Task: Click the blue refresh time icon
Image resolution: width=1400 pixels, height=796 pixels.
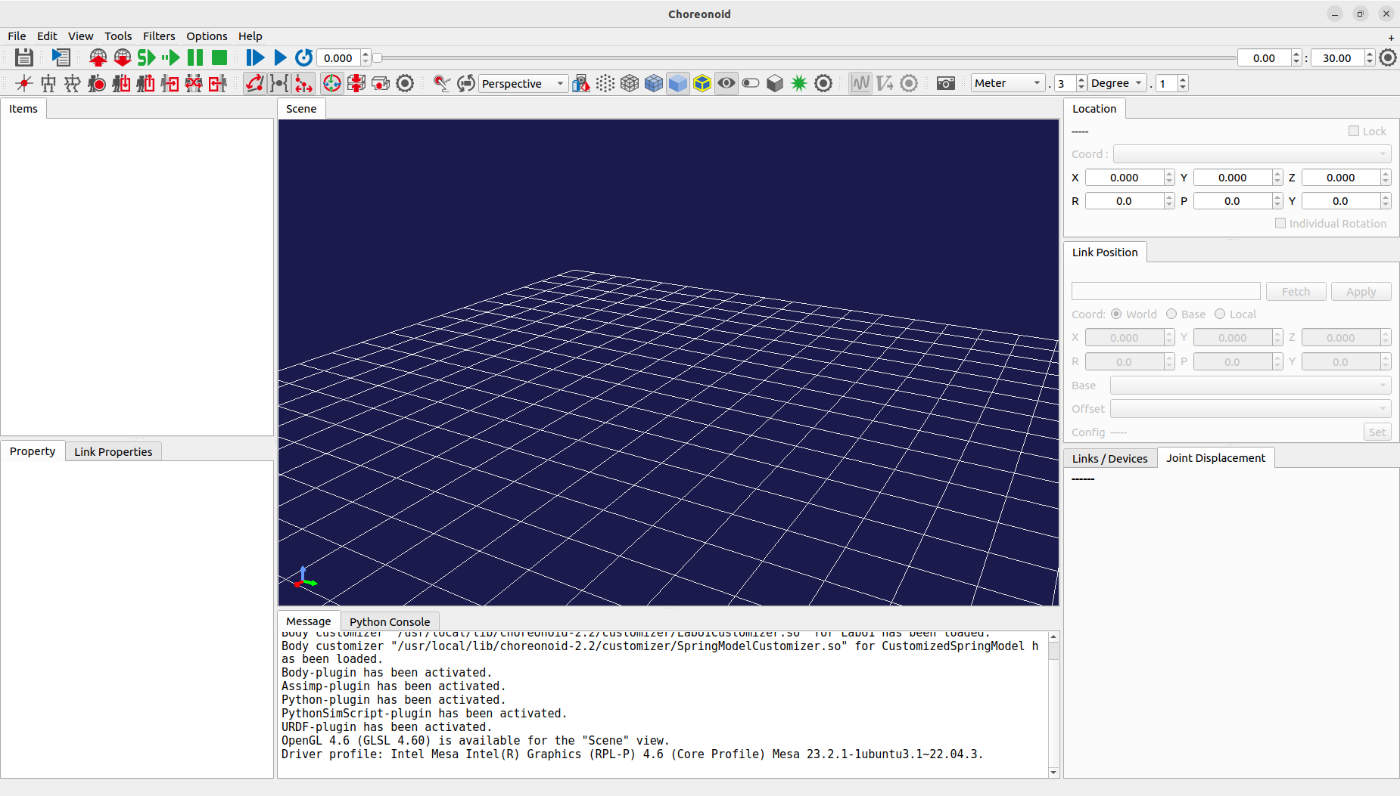Action: point(303,58)
